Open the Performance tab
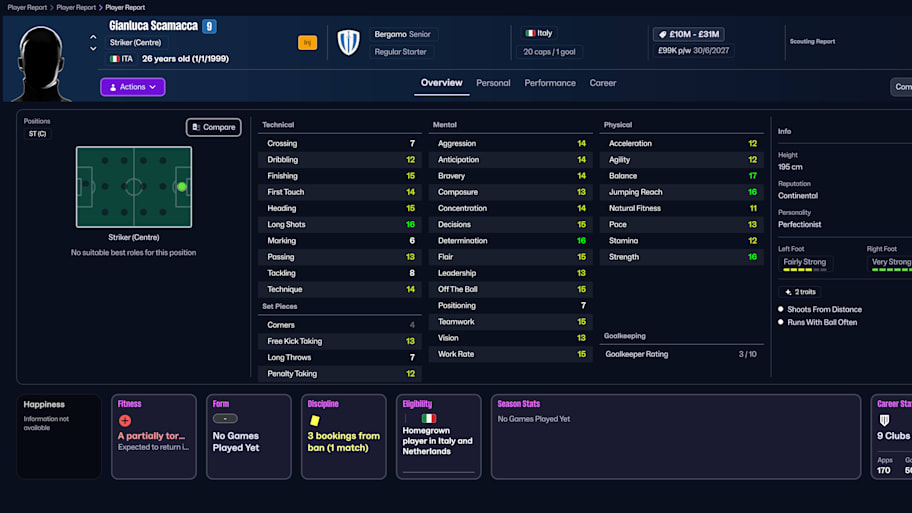Viewport: 912px width, 513px height. pyautogui.click(x=550, y=83)
